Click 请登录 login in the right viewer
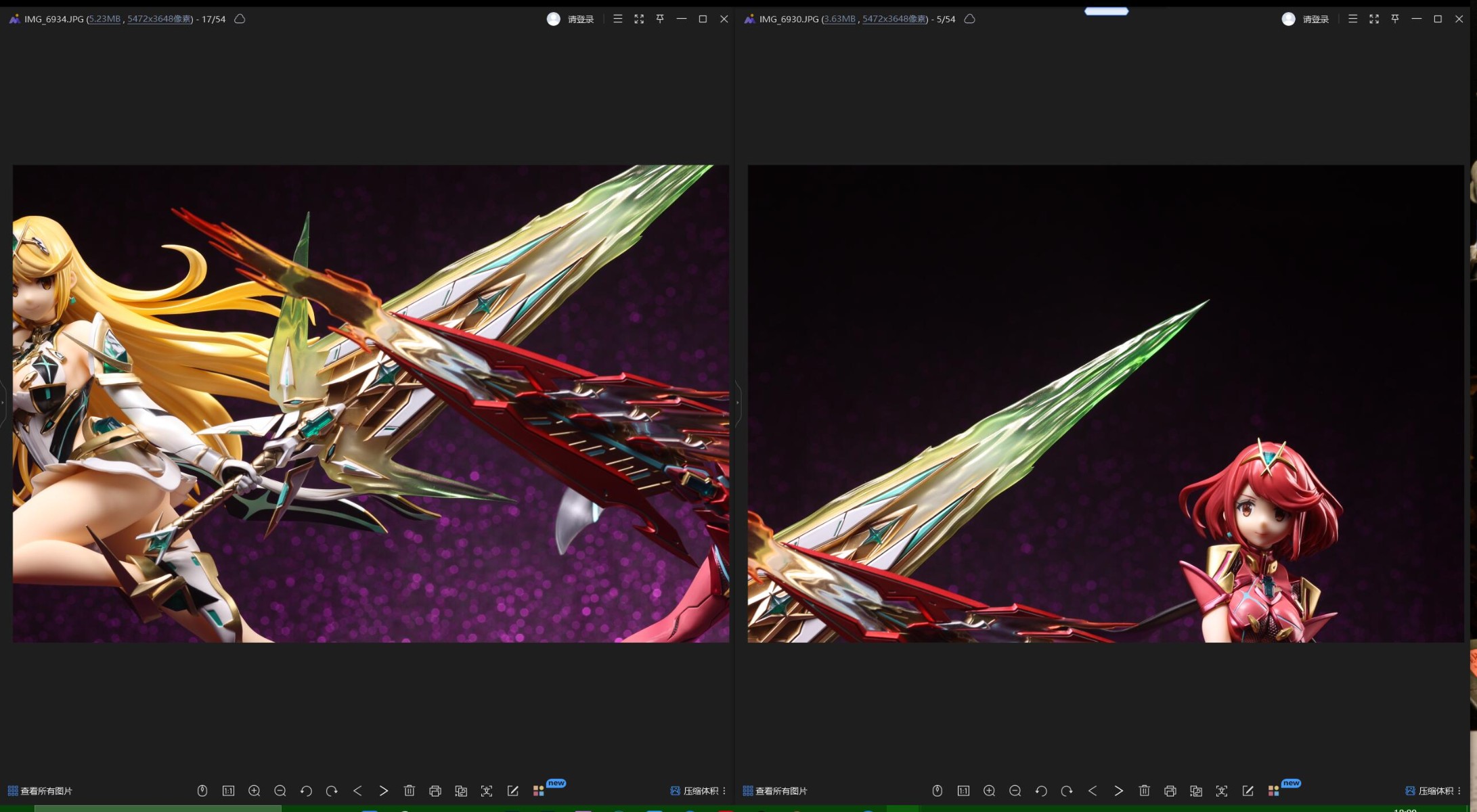Image resolution: width=1477 pixels, height=812 pixels. click(1315, 19)
